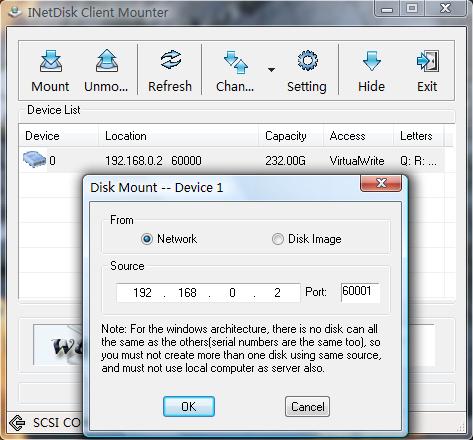
Task: Minimize the INetDisk Client Mounter window
Action: point(387,9)
